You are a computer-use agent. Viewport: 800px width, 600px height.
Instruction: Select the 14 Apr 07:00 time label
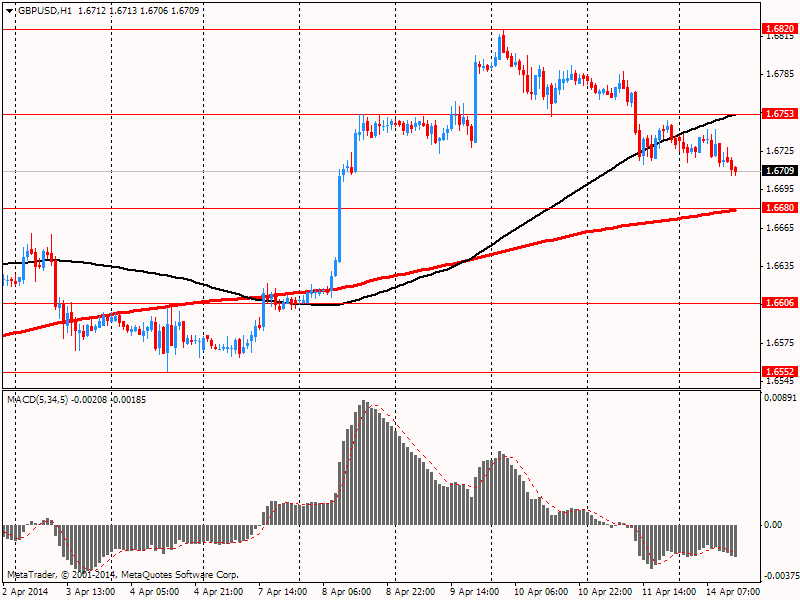734,592
